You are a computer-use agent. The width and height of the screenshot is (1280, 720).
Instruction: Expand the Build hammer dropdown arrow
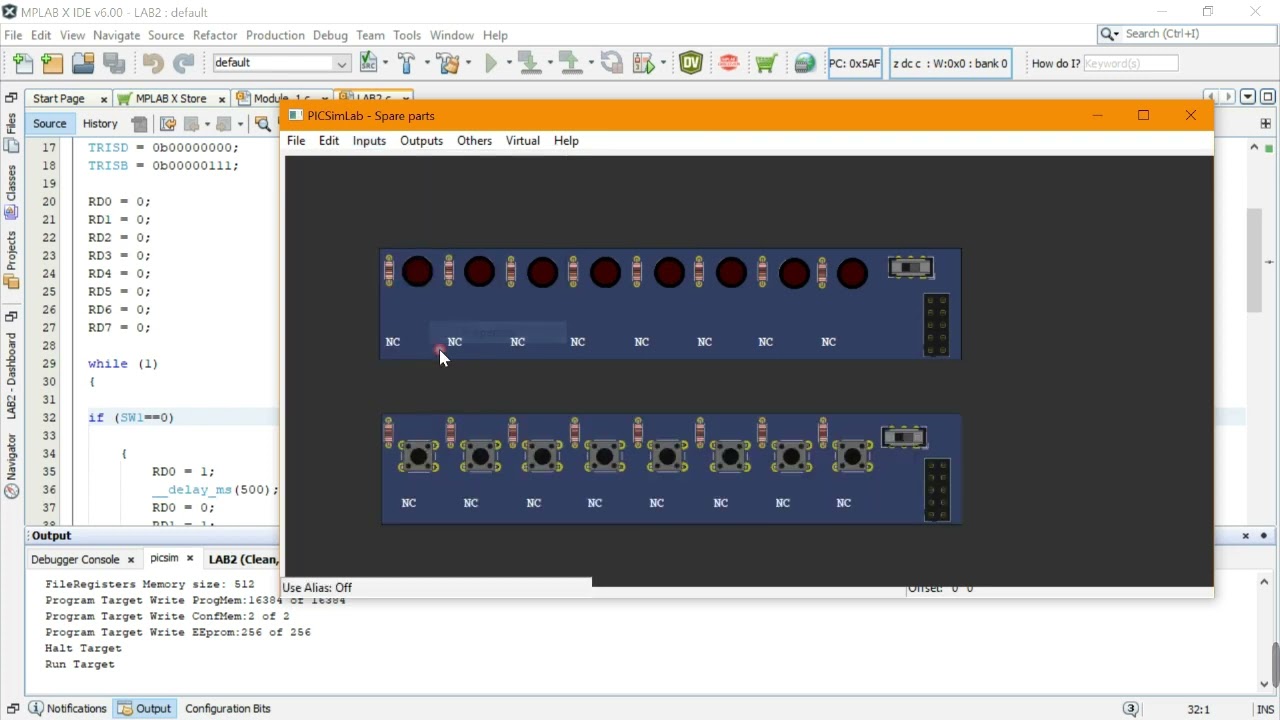pyautogui.click(x=427, y=63)
